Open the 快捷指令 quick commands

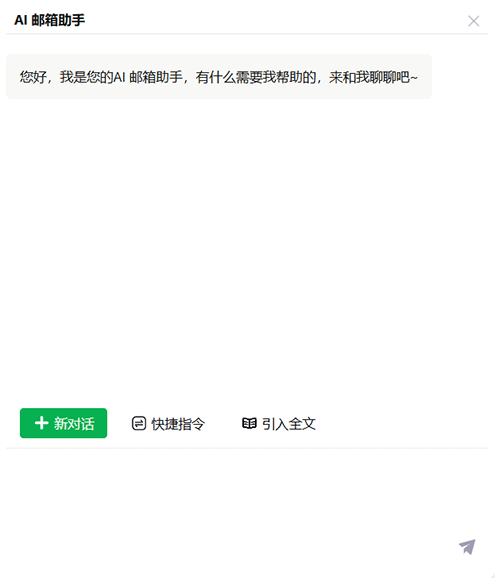pos(168,424)
